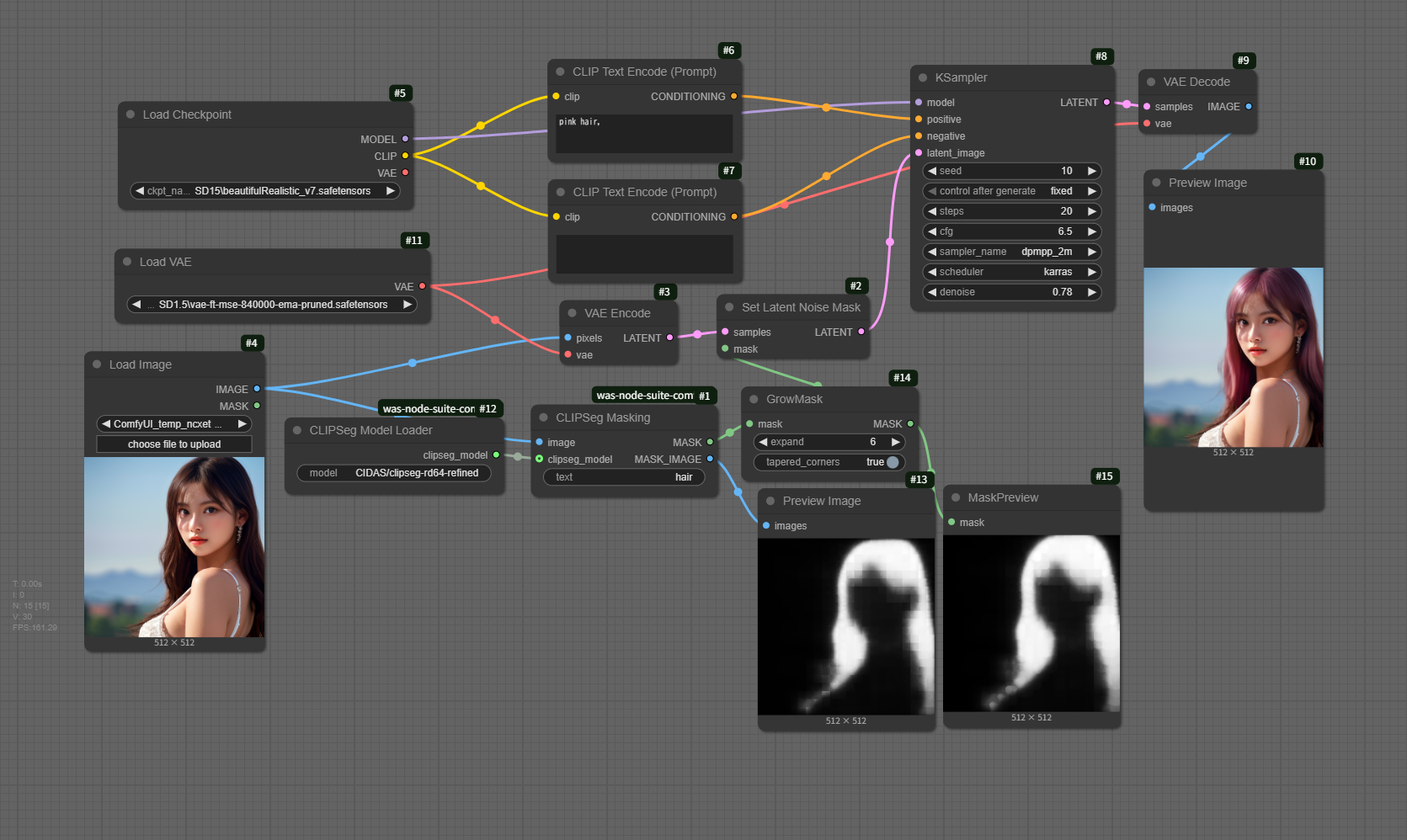1407x840 pixels.
Task: Click the pink hair prompt text box
Action: [644, 133]
